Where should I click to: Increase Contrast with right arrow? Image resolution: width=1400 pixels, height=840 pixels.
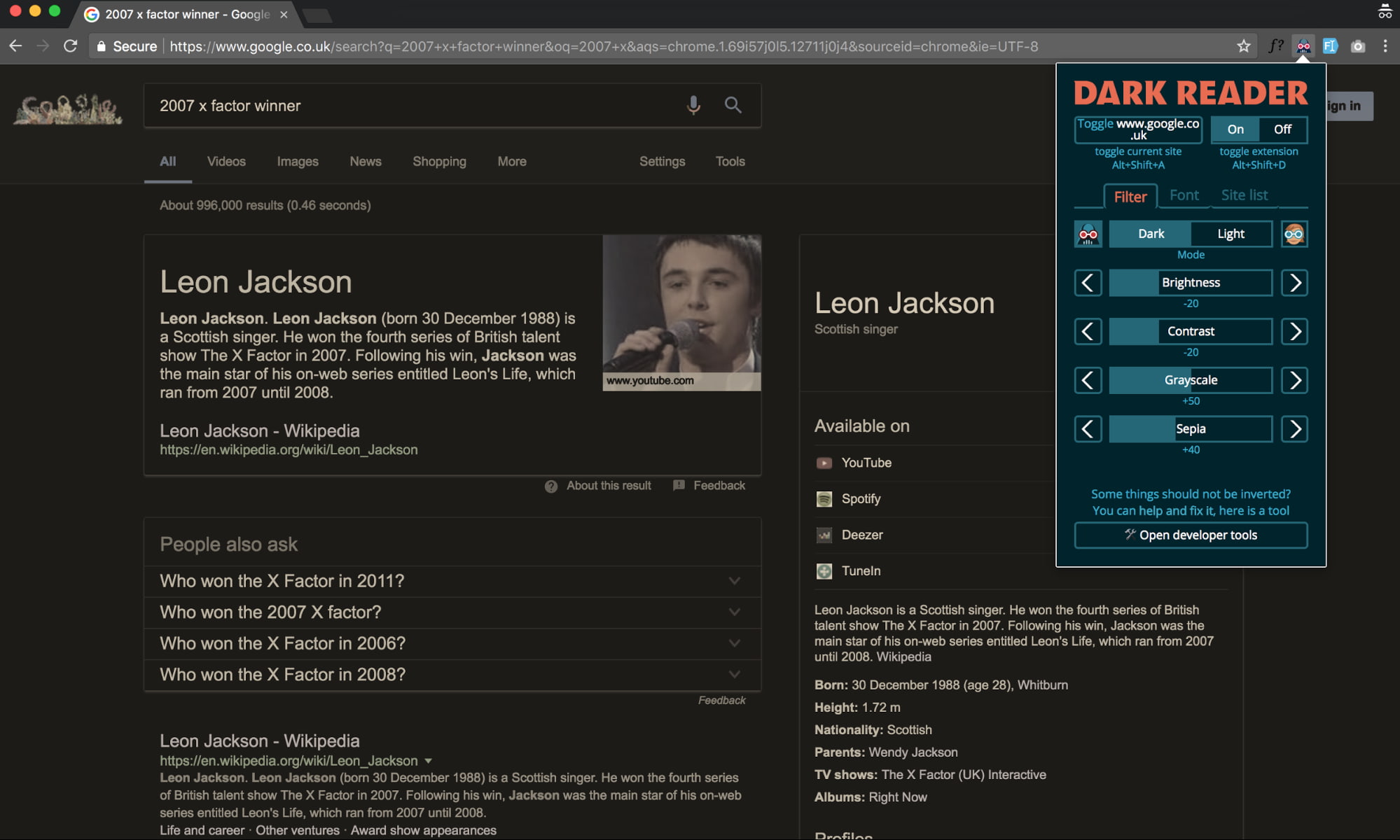coord(1294,332)
